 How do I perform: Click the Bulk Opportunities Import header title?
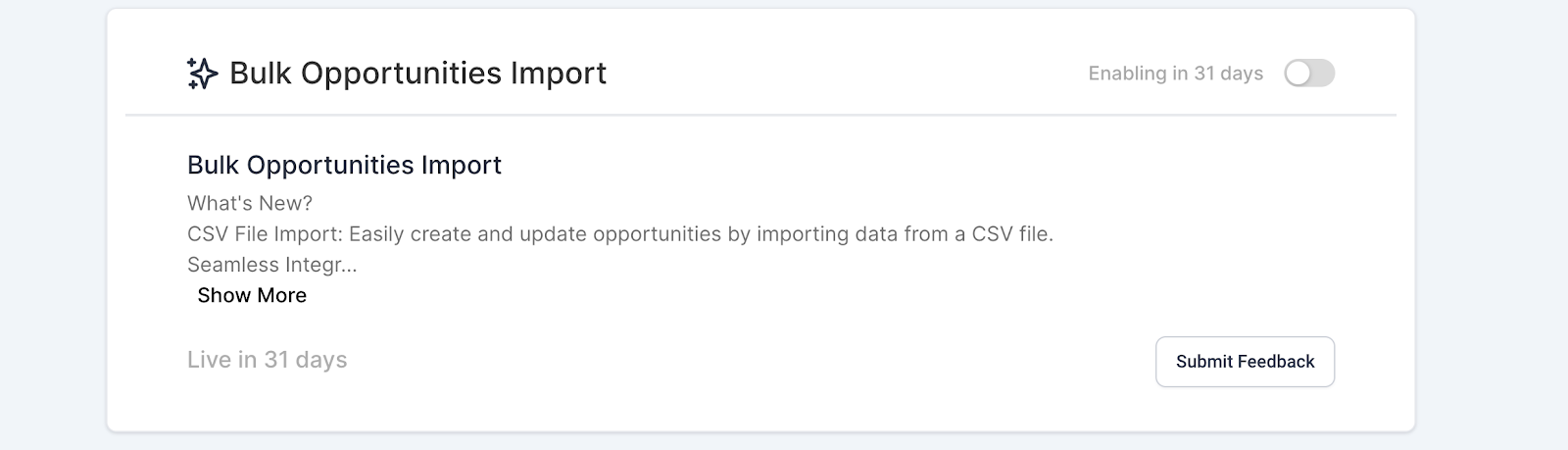[418, 74]
